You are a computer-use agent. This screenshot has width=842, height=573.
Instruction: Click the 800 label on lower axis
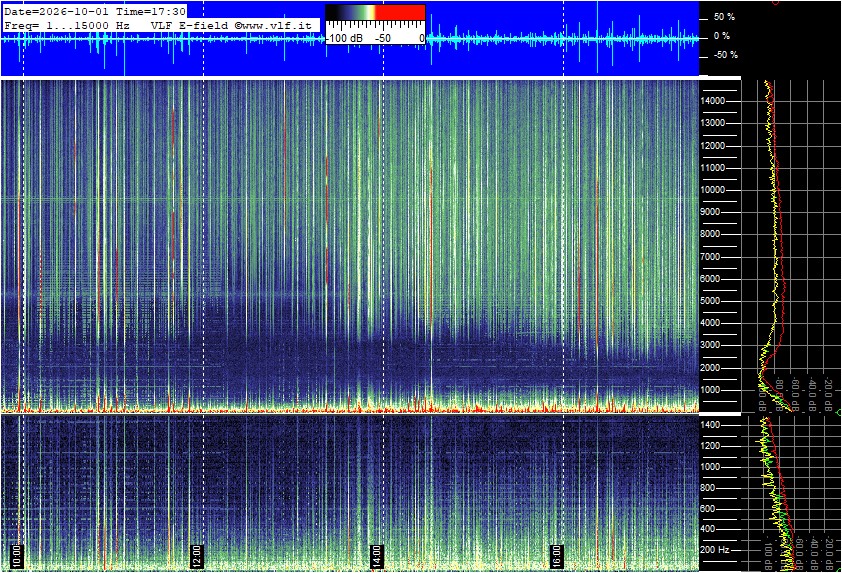pyautogui.click(x=708, y=488)
